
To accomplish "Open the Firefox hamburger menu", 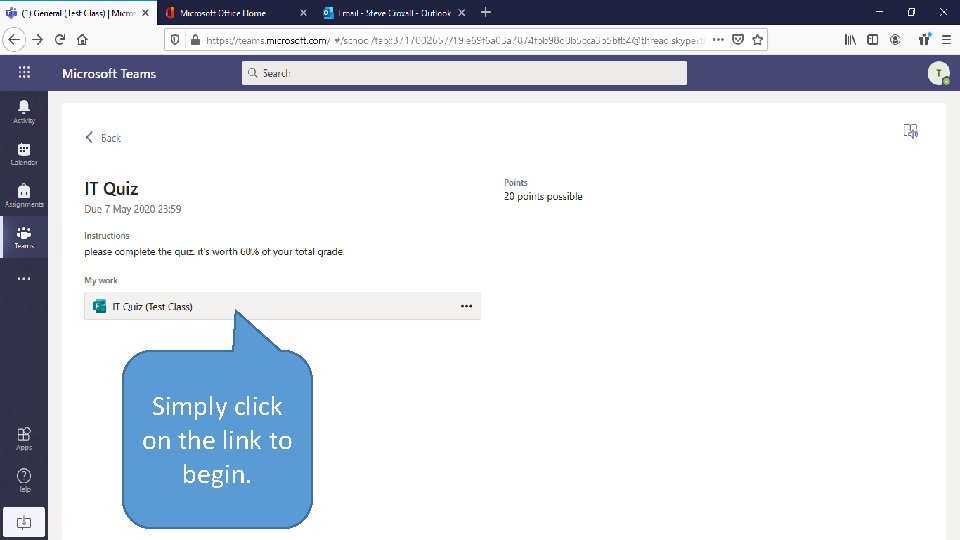I will [946, 40].
